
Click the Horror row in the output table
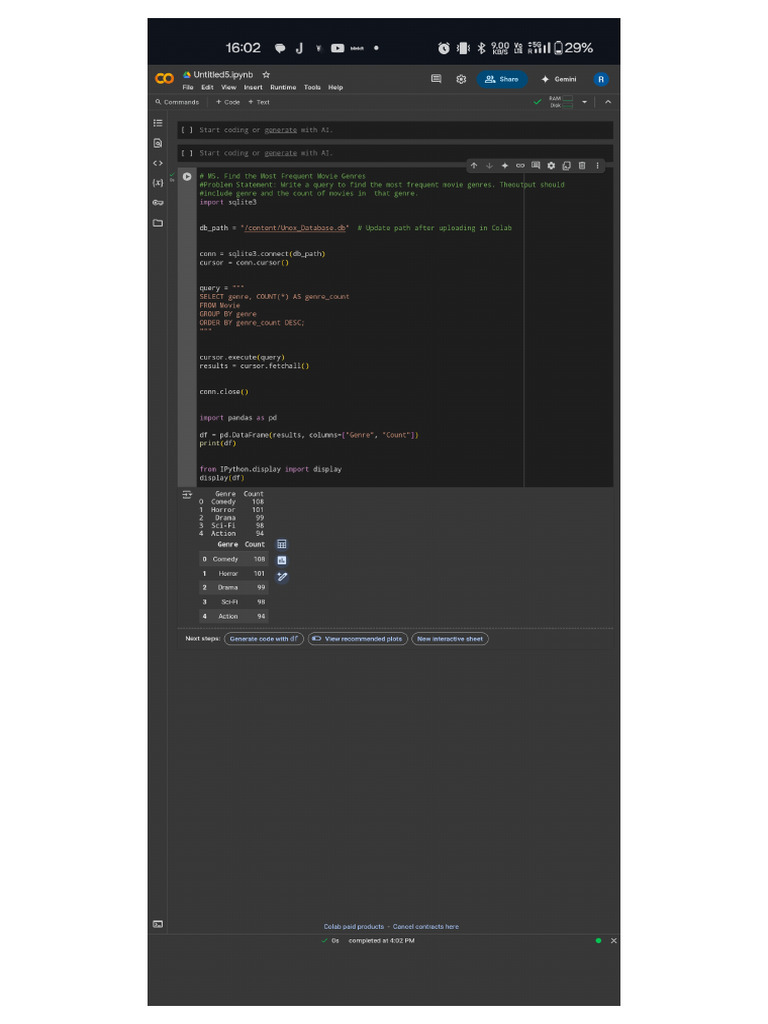point(233,573)
